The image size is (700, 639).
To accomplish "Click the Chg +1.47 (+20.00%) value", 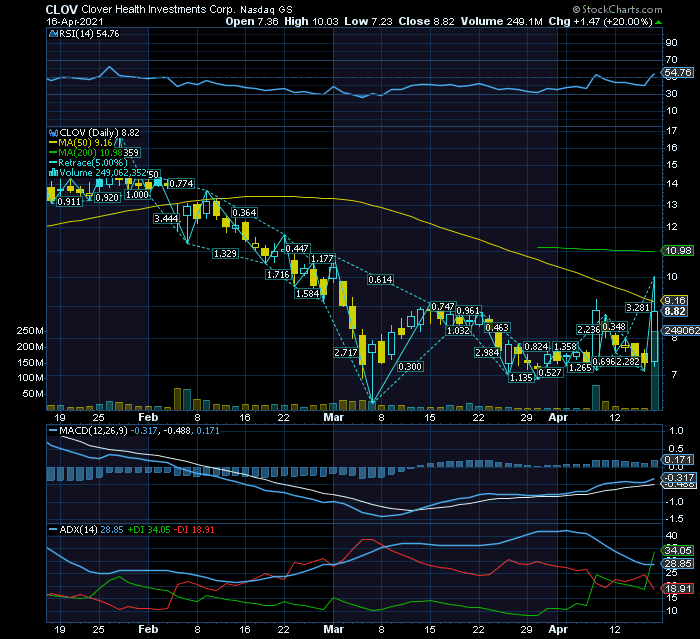I will tap(600, 21).
